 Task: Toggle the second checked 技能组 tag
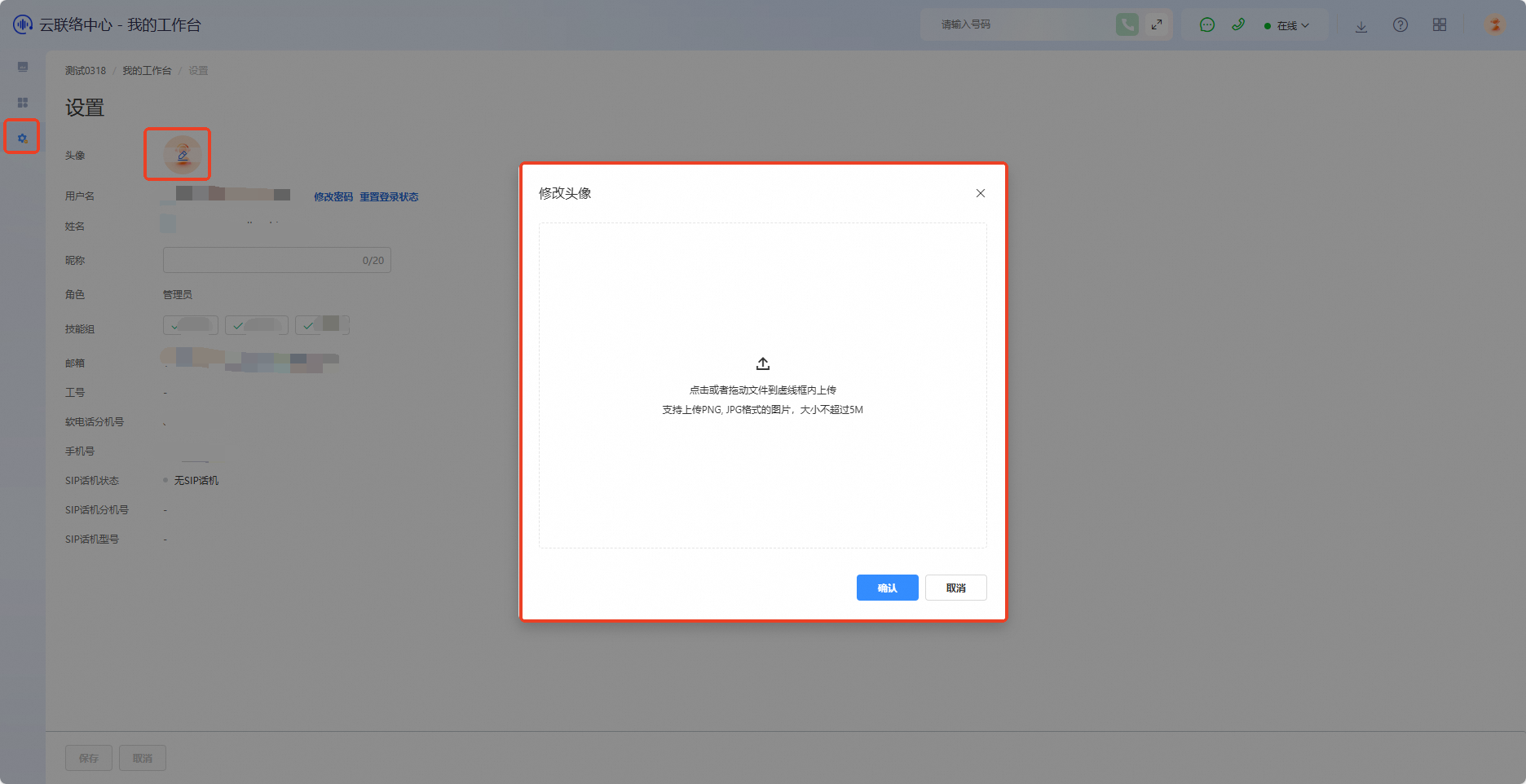coord(257,325)
